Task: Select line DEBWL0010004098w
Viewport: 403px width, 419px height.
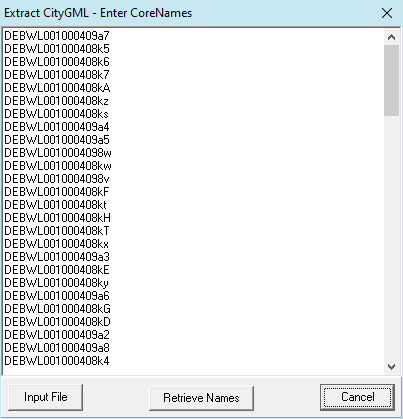Action: (58, 153)
